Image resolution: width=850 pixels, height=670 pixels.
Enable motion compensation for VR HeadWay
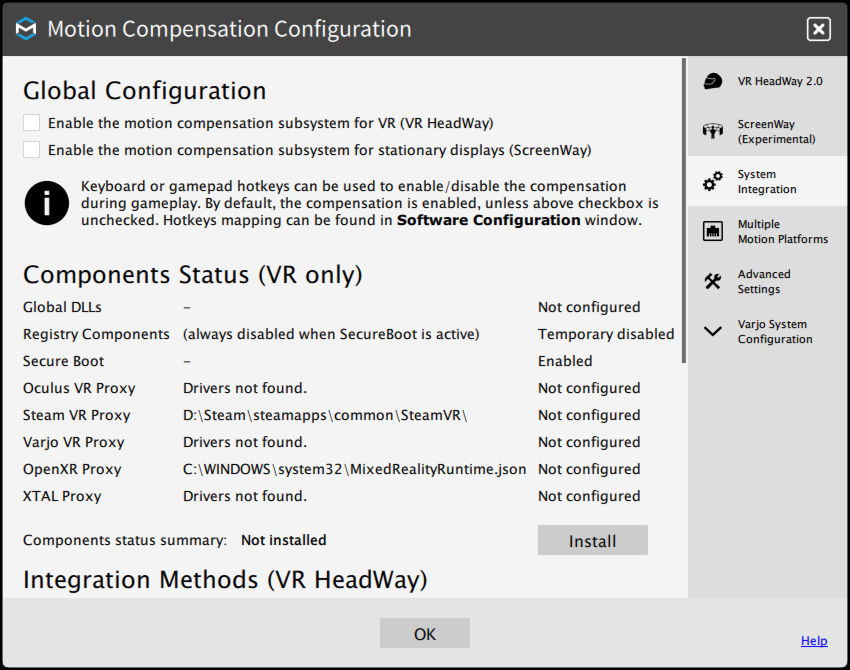coord(31,123)
